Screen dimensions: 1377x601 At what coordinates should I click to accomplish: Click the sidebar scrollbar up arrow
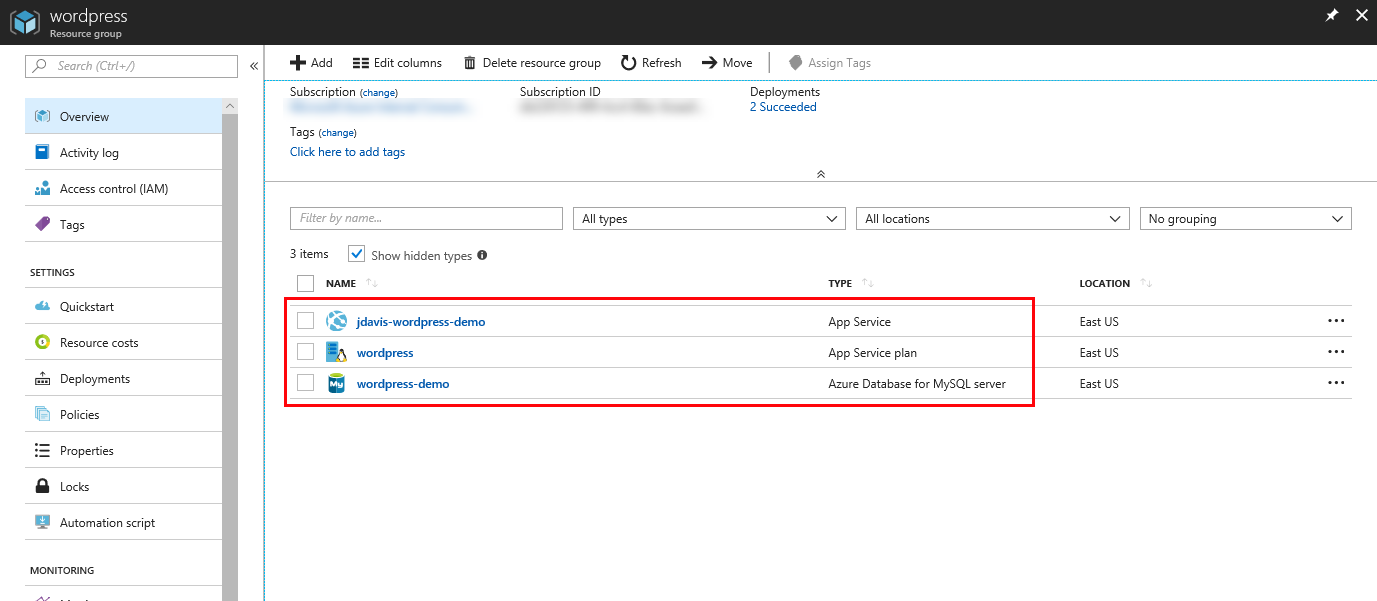[x=230, y=105]
